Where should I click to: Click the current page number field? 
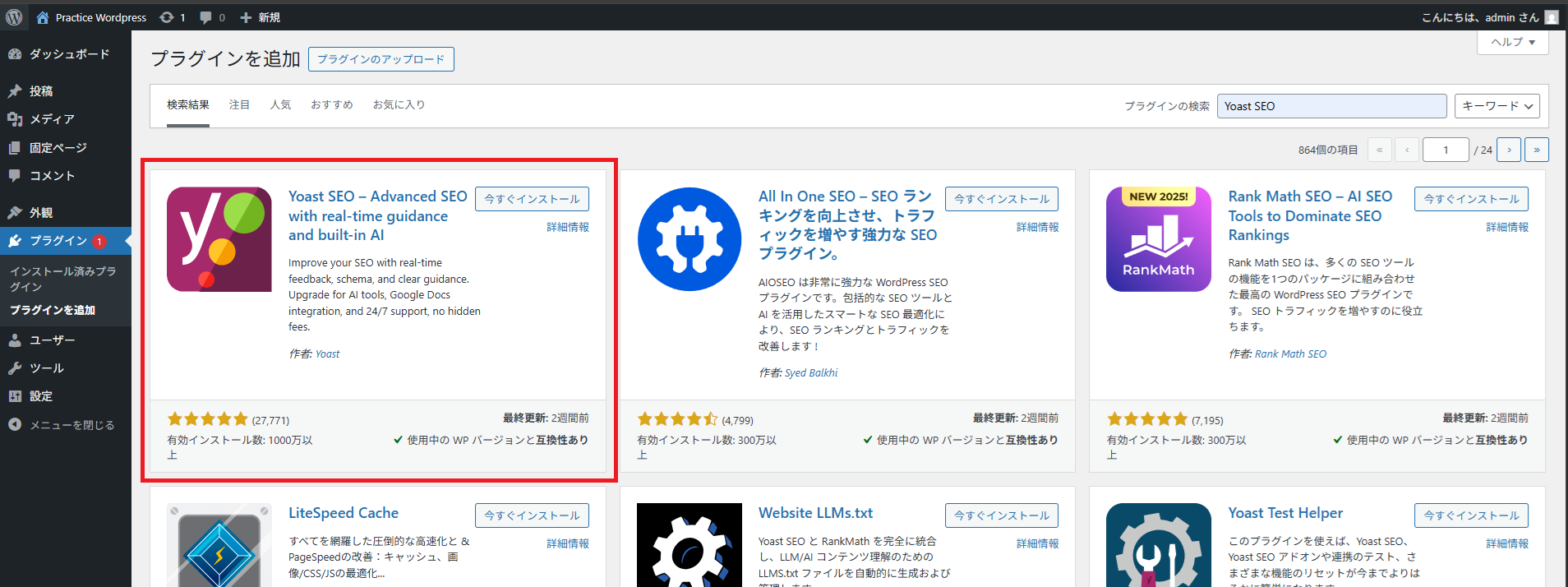click(1446, 150)
